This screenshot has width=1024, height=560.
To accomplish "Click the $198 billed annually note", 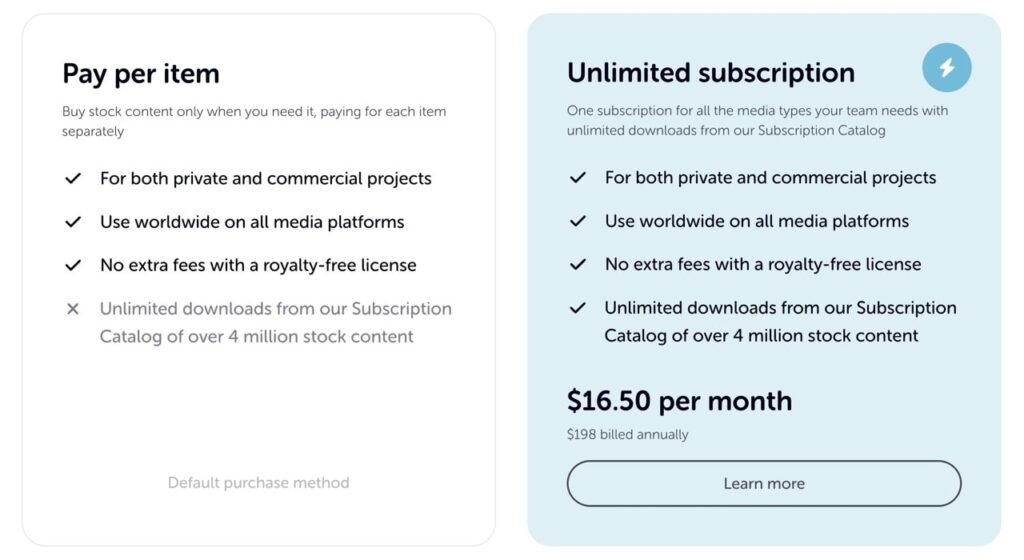I will point(628,435).
